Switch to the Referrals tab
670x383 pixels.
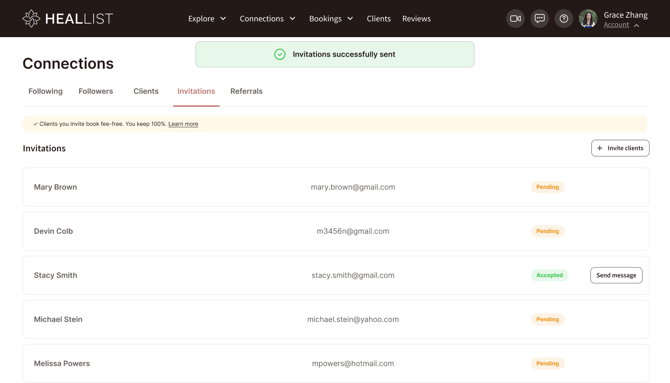click(247, 91)
